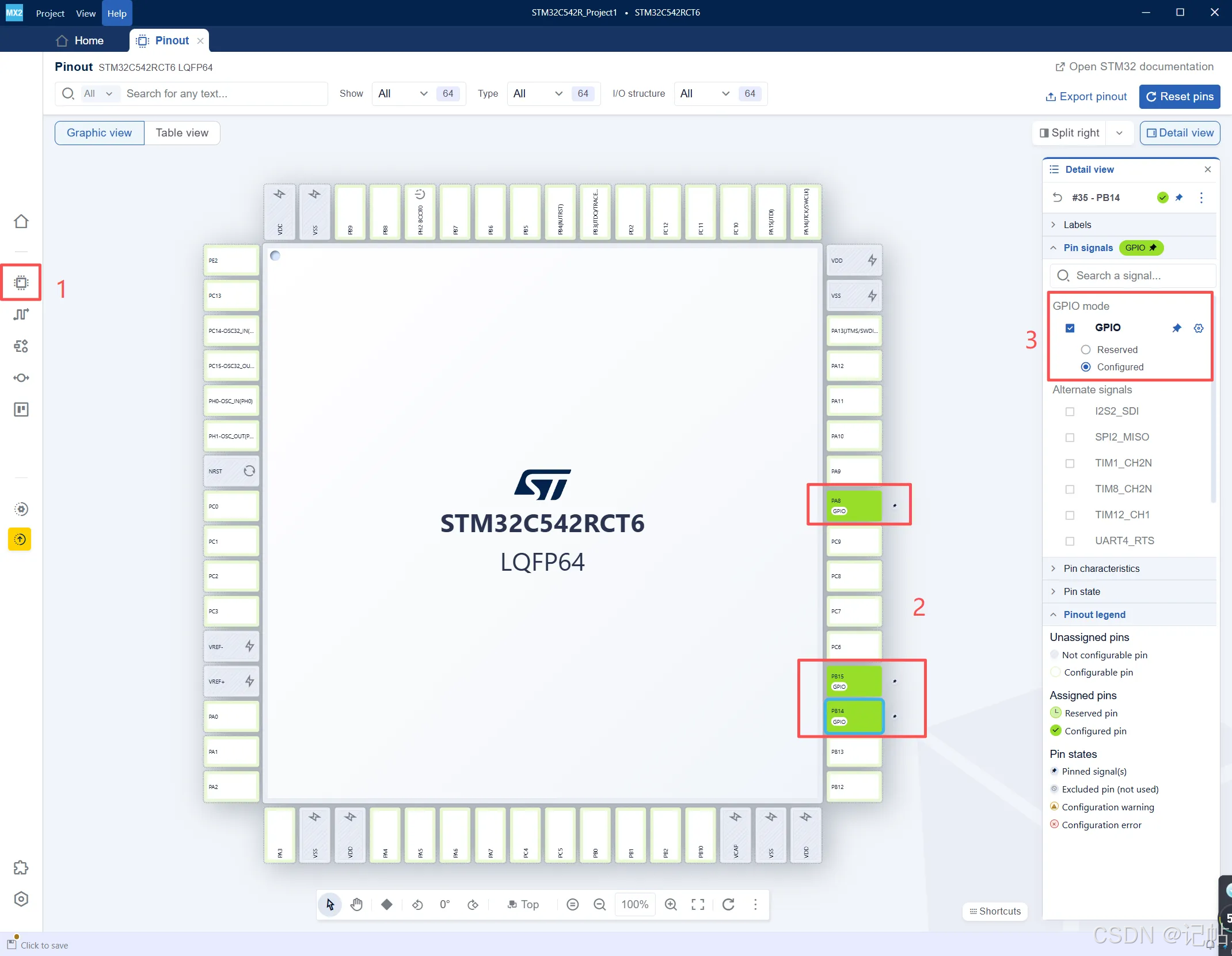Check the SPI2_MISO alternate signal

click(x=1070, y=438)
